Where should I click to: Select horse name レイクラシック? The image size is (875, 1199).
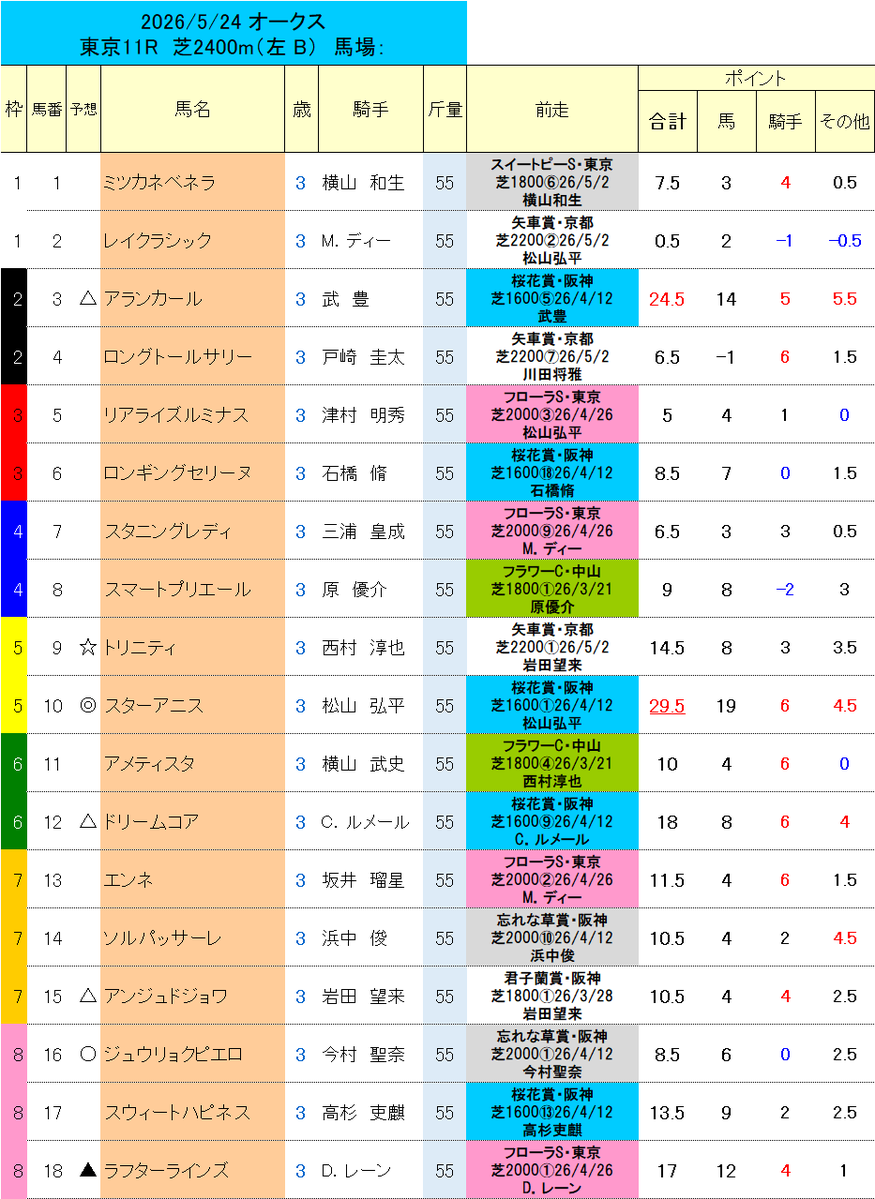click(x=158, y=241)
